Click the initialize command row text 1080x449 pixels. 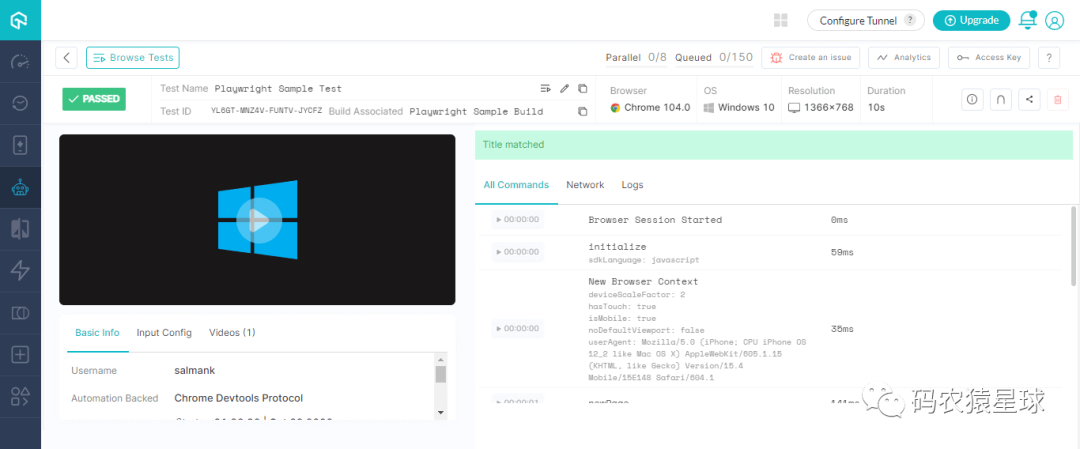(617, 247)
